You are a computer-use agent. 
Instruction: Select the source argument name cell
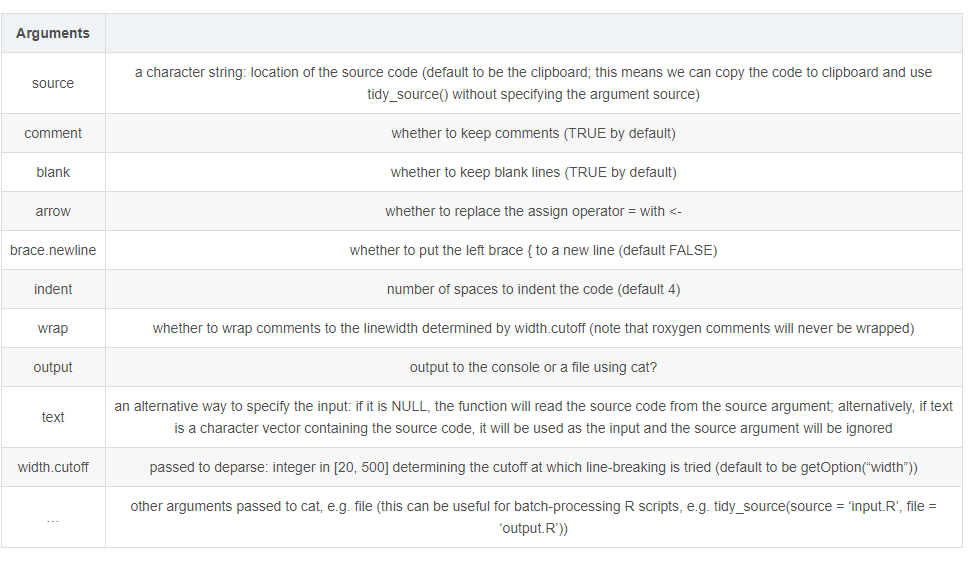click(53, 83)
